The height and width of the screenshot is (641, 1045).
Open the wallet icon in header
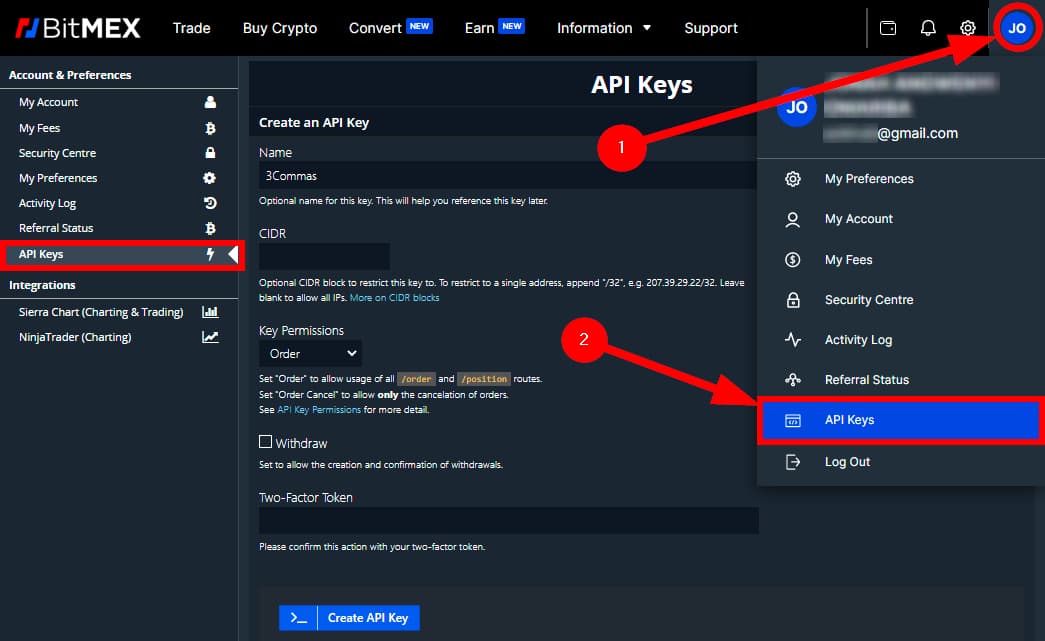888,28
